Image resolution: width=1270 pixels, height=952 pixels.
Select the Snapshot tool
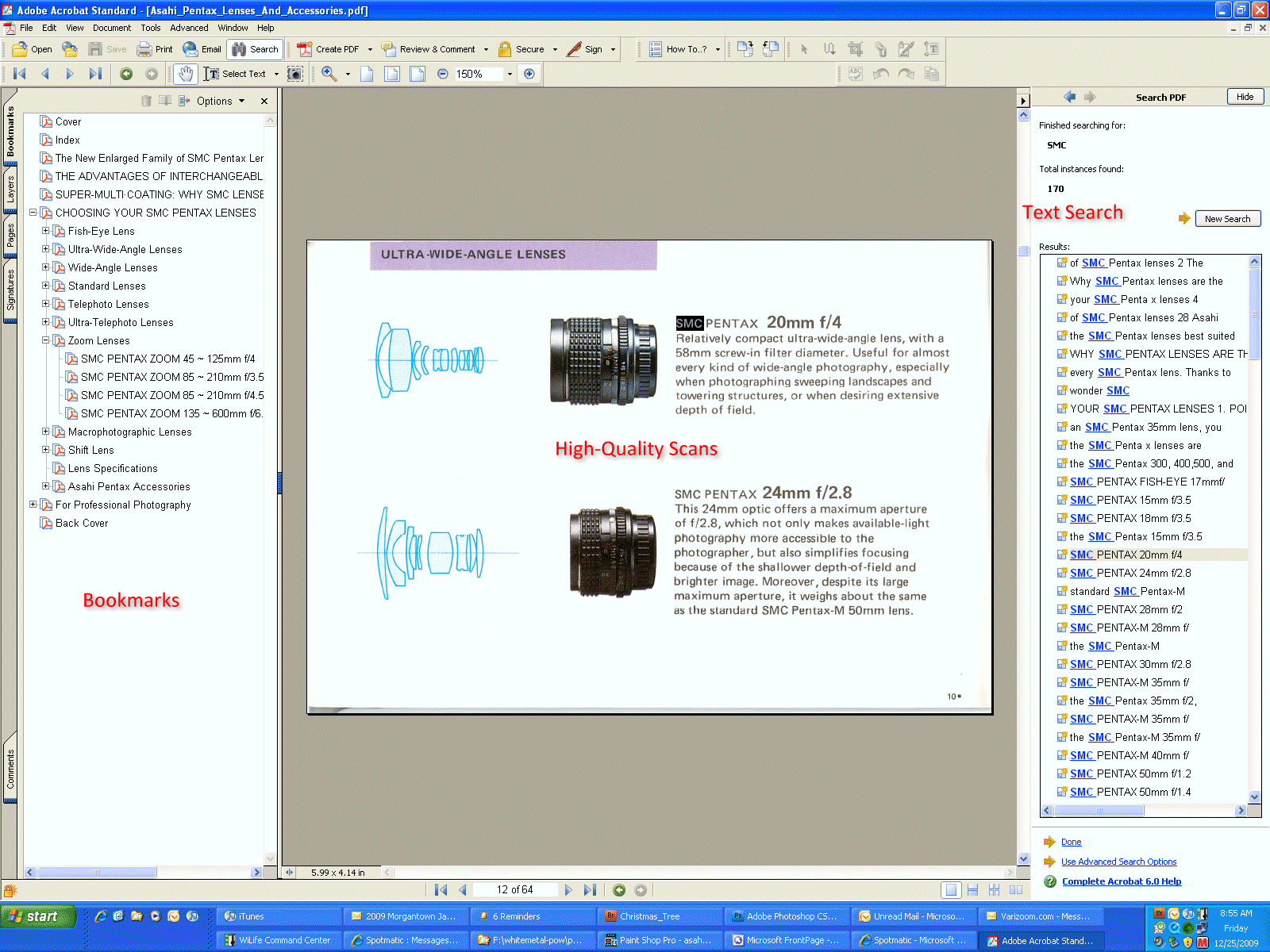click(x=294, y=74)
